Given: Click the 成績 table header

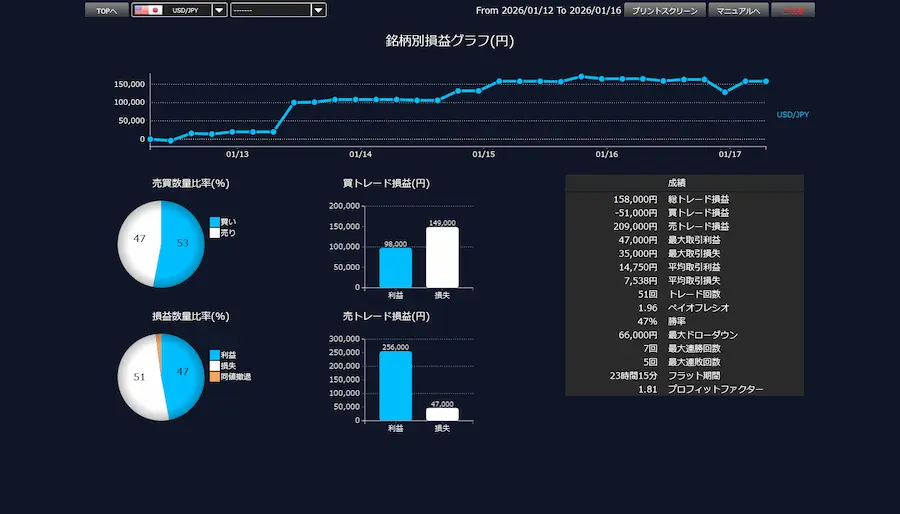Looking at the screenshot, I should click(684, 183).
